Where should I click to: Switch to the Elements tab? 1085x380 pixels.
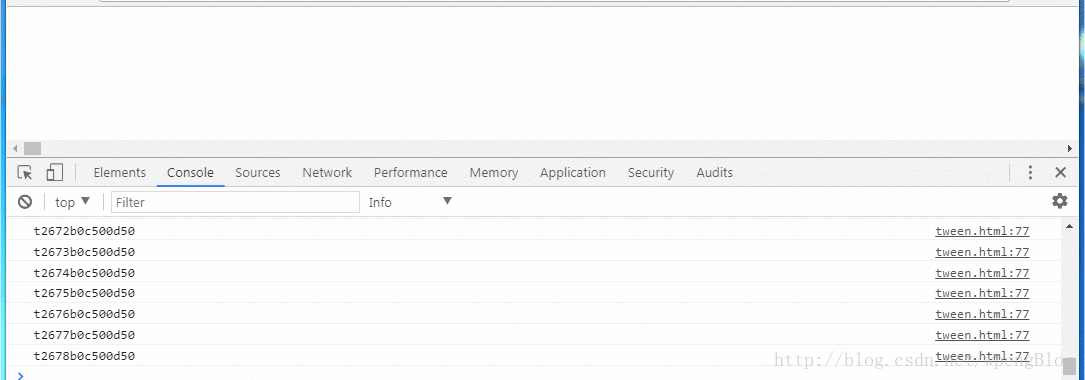120,173
